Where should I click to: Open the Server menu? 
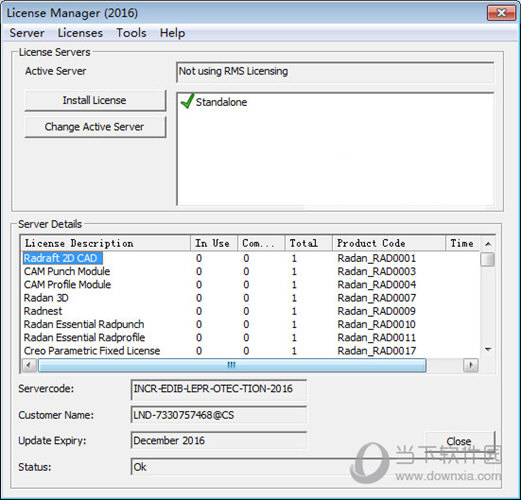point(27,33)
